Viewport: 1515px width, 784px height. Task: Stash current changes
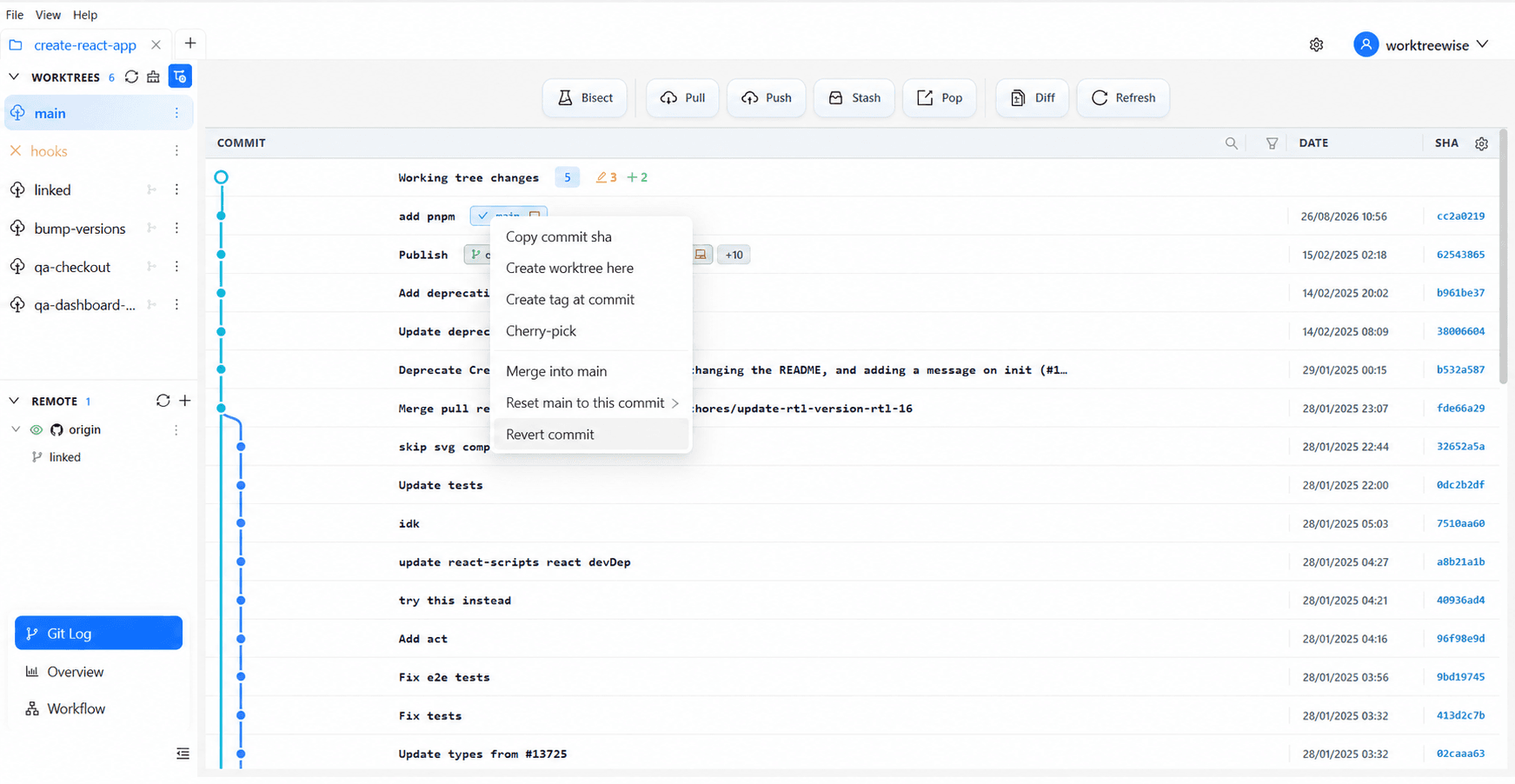coord(854,97)
